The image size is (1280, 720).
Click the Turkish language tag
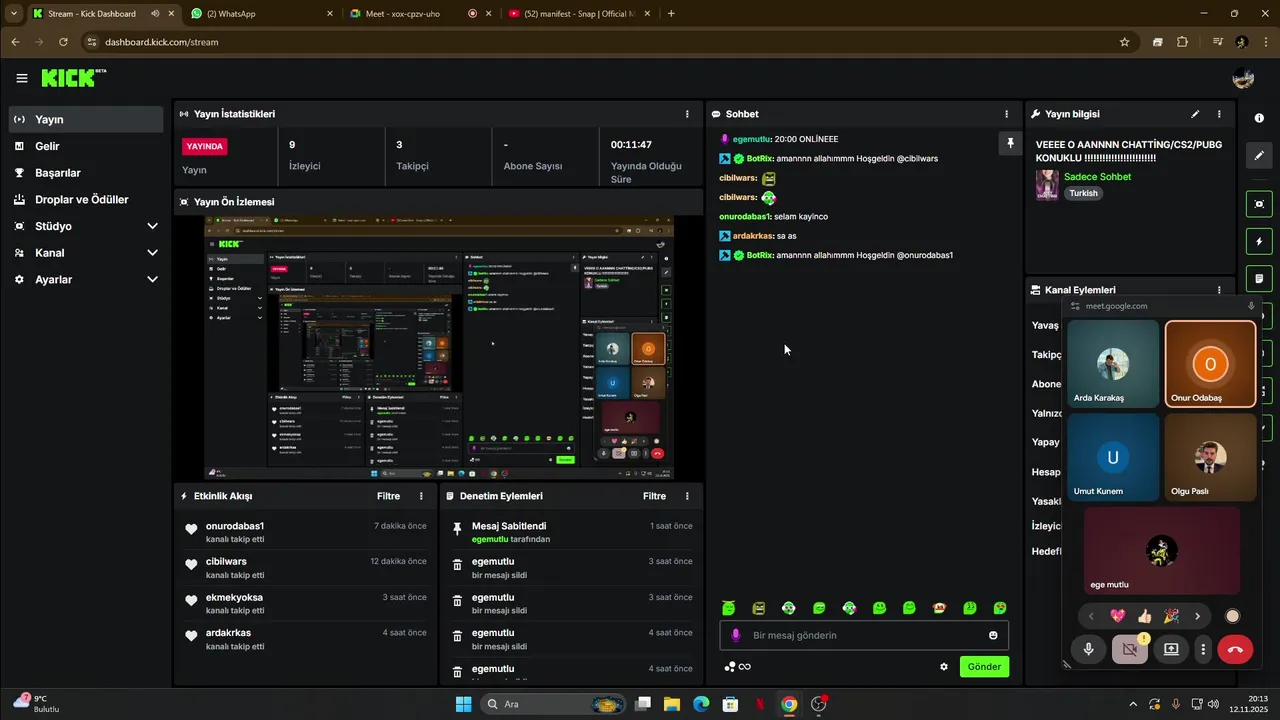[1083, 193]
